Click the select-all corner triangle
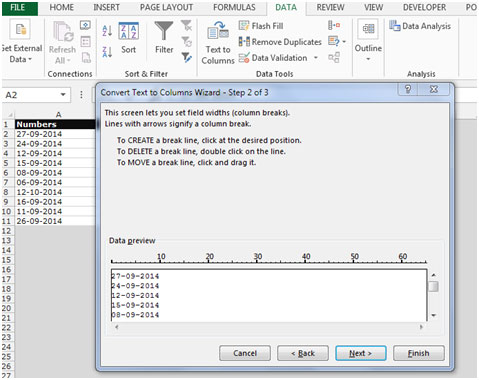 point(10,115)
